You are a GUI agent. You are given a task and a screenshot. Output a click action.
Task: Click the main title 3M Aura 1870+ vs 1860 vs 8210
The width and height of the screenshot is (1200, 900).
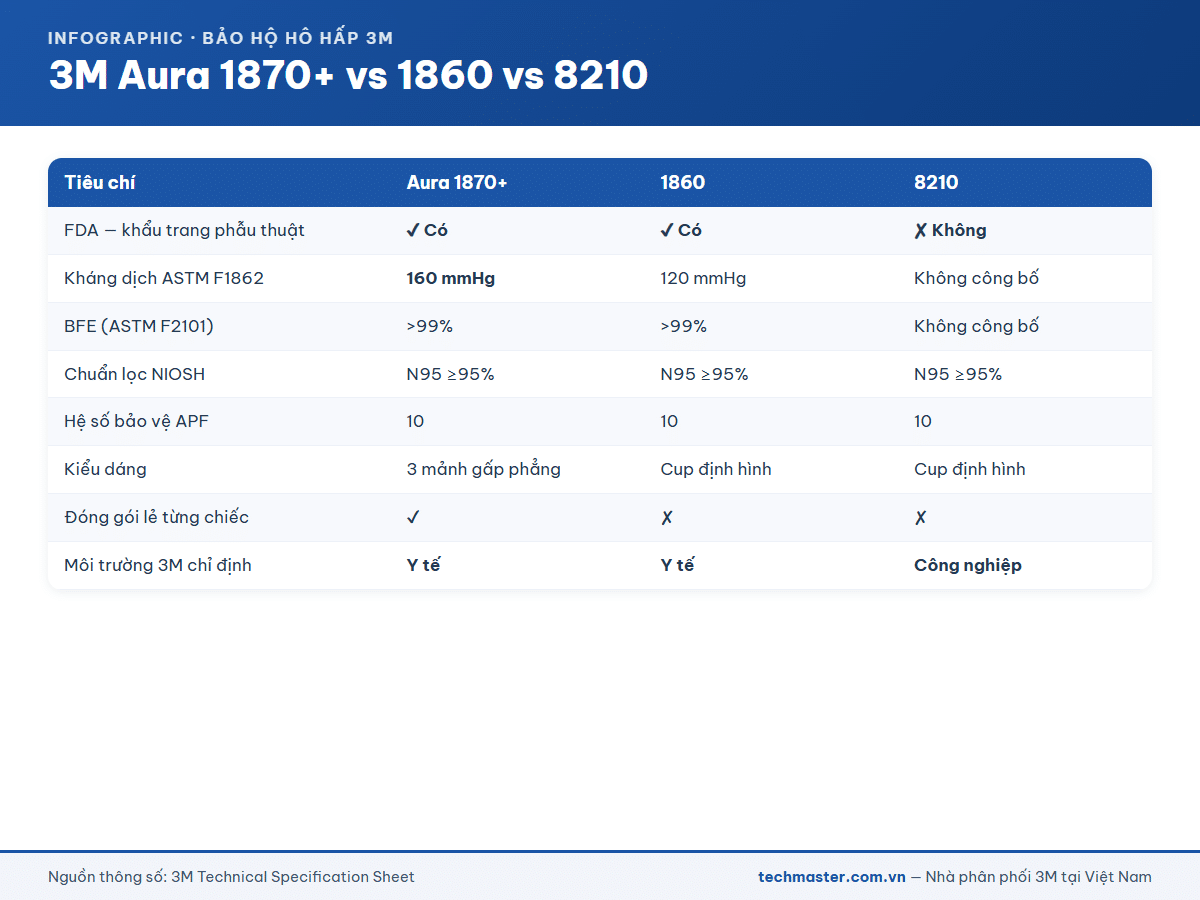(349, 76)
